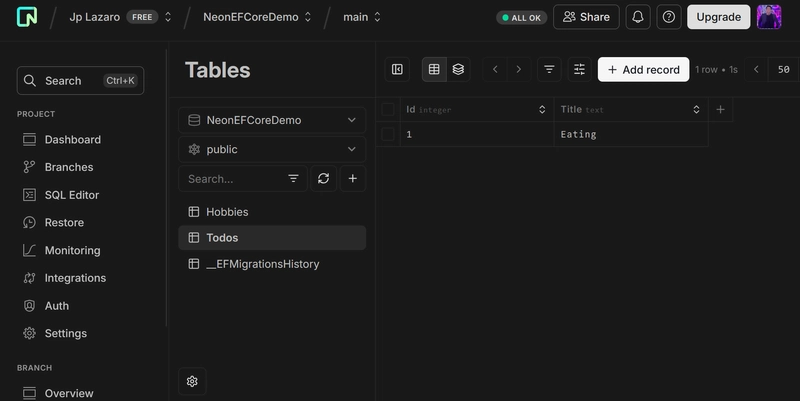Switch to stacked layers view
This screenshot has width=800, height=401.
[x=458, y=69]
